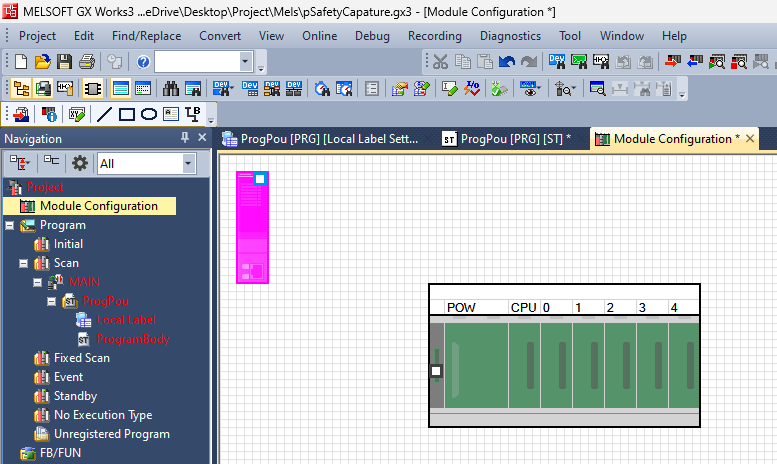
Task: Click the Cut scissors icon
Action: [440, 62]
